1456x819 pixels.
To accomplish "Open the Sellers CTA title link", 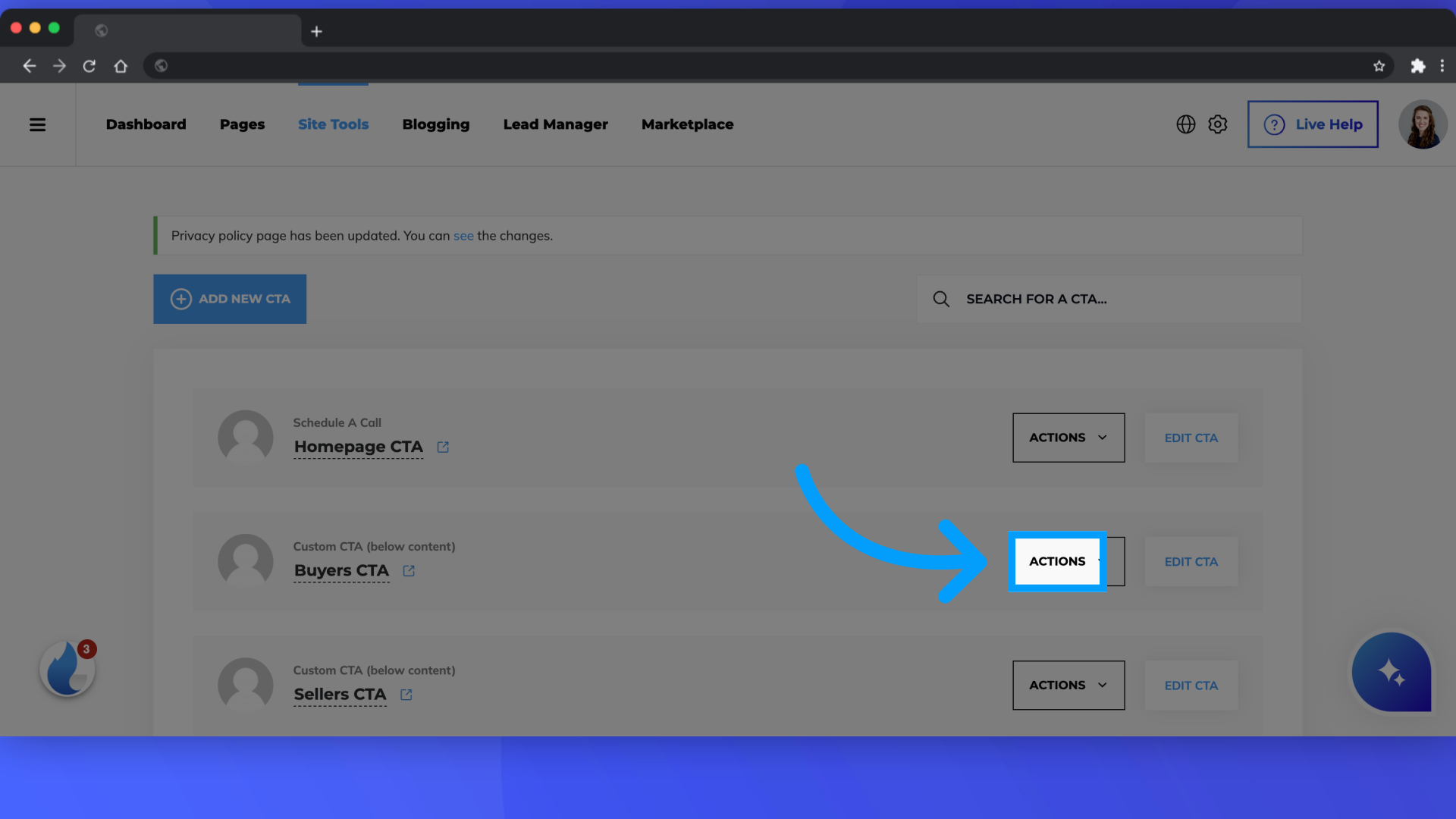I will point(340,695).
